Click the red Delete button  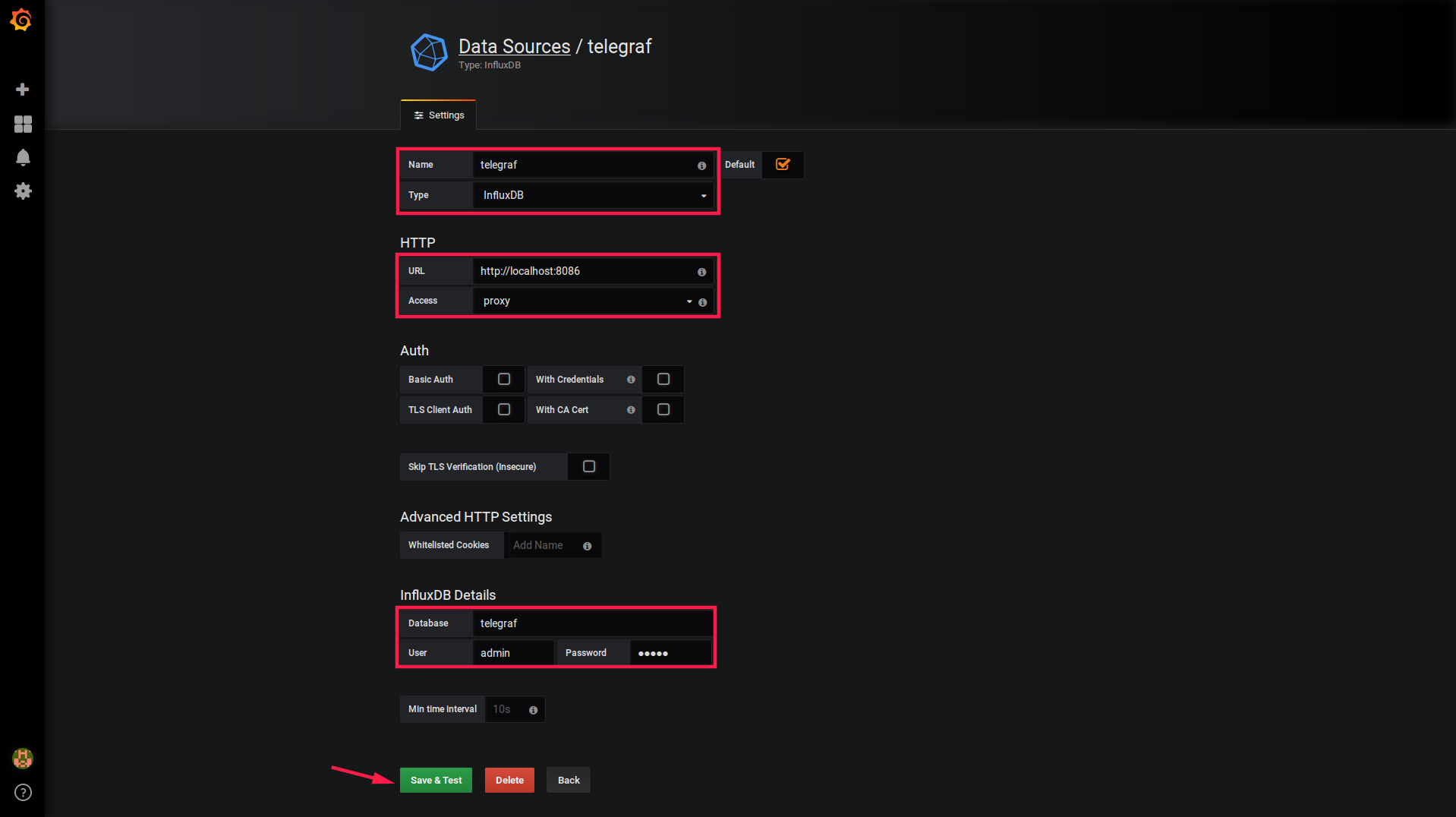pyautogui.click(x=509, y=780)
